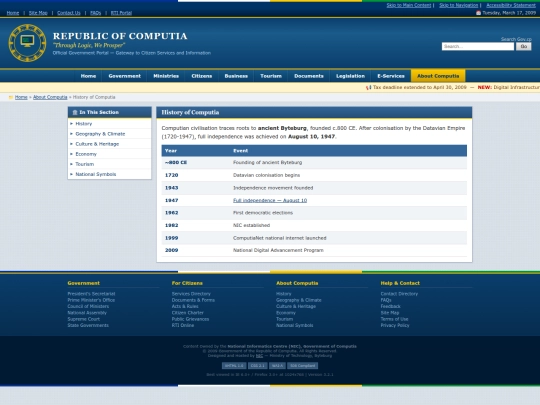Image resolution: width=540 pixels, height=405 pixels.
Task: Open Services Directory footer link
Action: 191,294
